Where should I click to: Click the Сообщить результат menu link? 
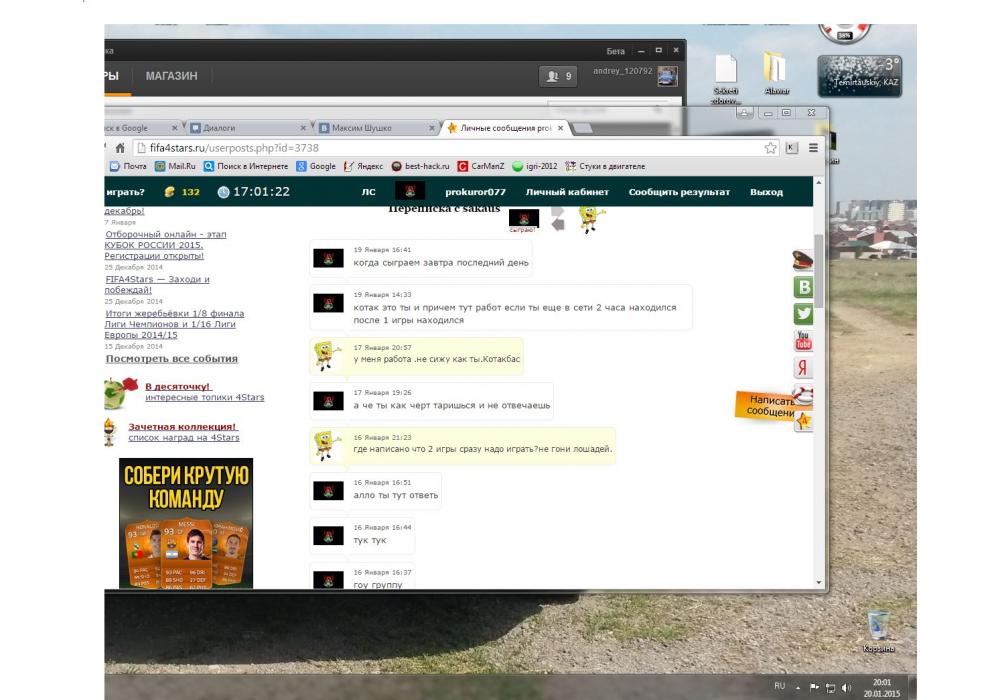679,192
